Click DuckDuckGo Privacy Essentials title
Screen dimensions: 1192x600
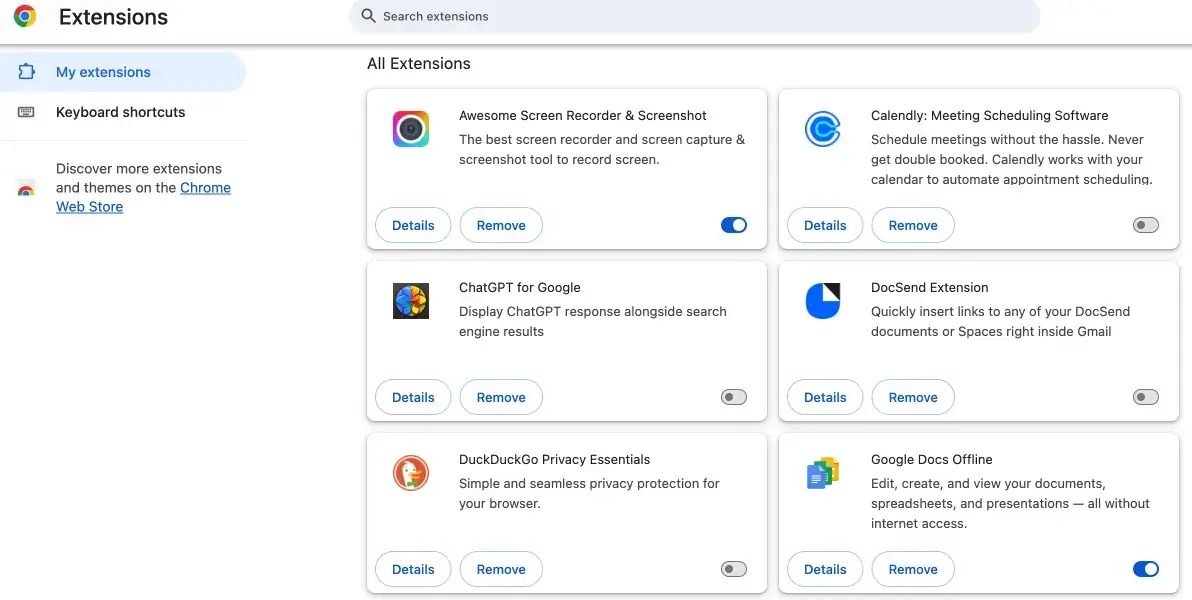point(555,459)
